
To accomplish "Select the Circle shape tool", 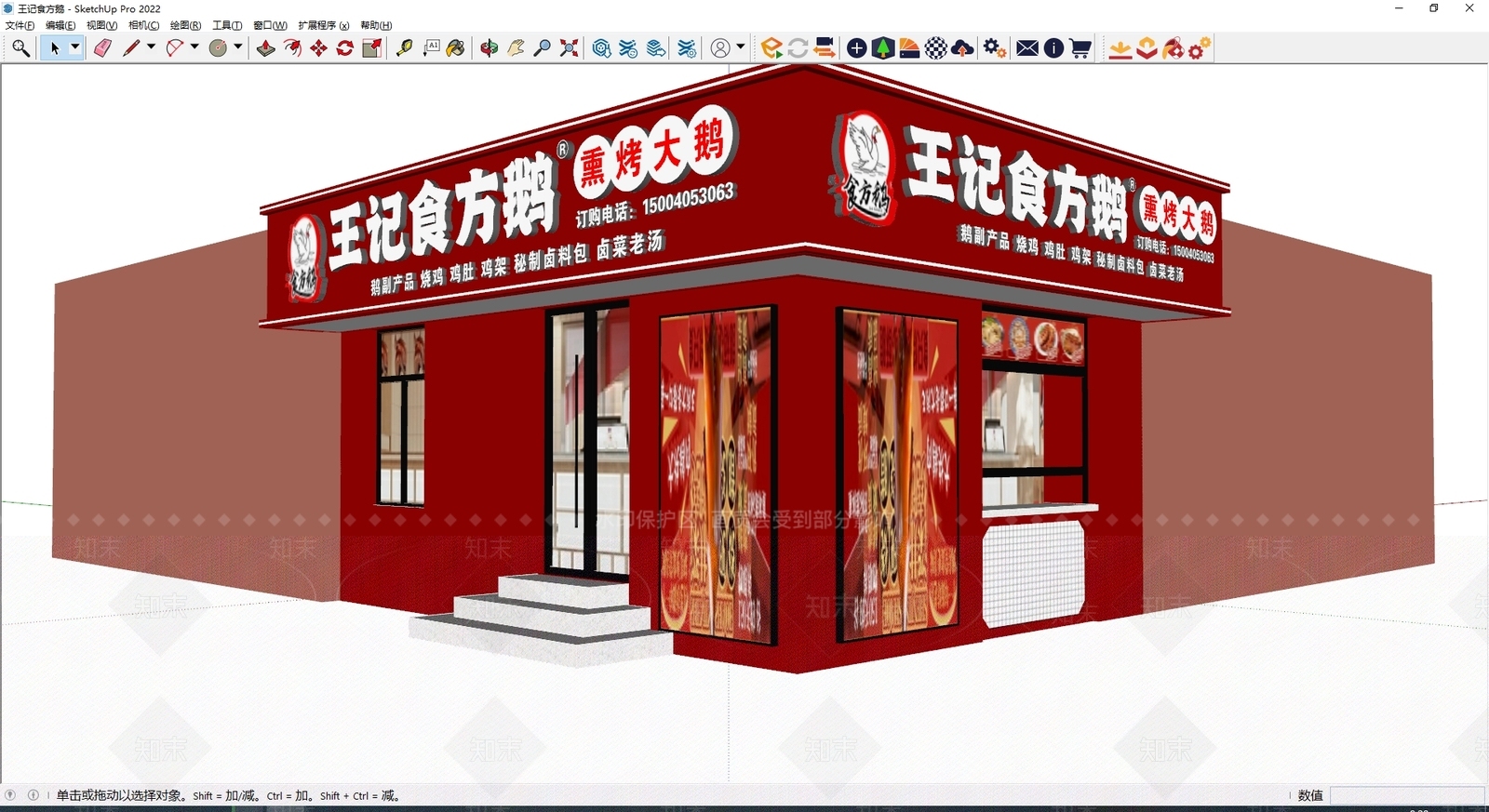I will point(218,48).
